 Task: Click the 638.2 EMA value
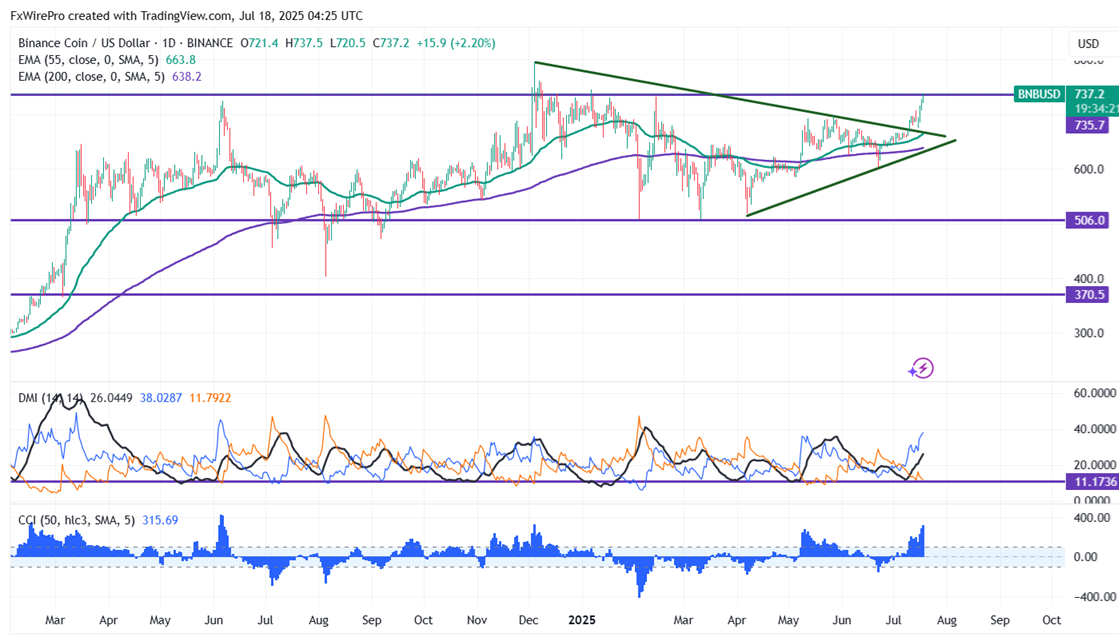pos(187,76)
